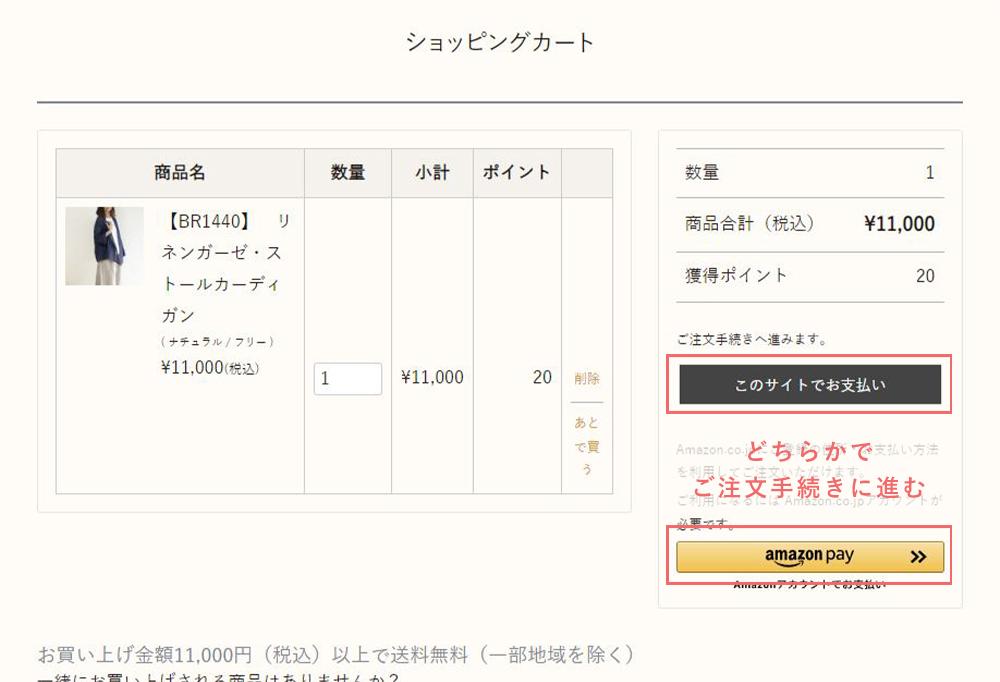This screenshot has width=1000, height=682.
Task: Click the 削除 link to remove the item
Action: pos(587,379)
